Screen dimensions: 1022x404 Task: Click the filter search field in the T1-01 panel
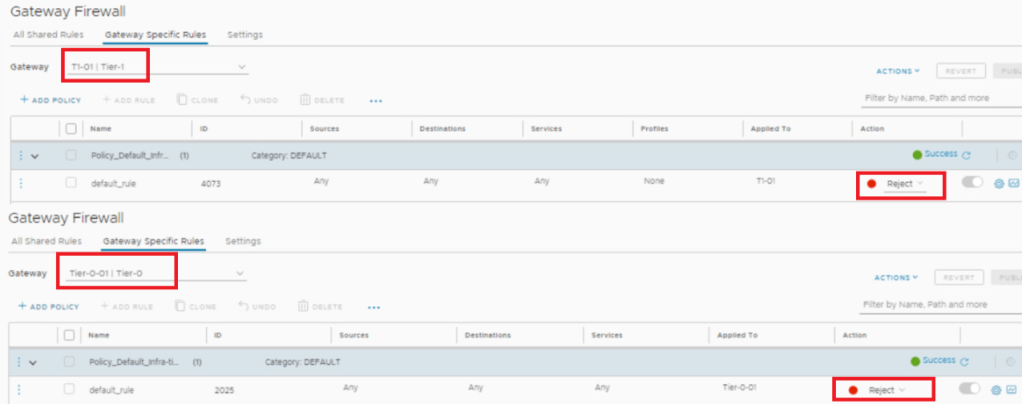tap(940, 98)
